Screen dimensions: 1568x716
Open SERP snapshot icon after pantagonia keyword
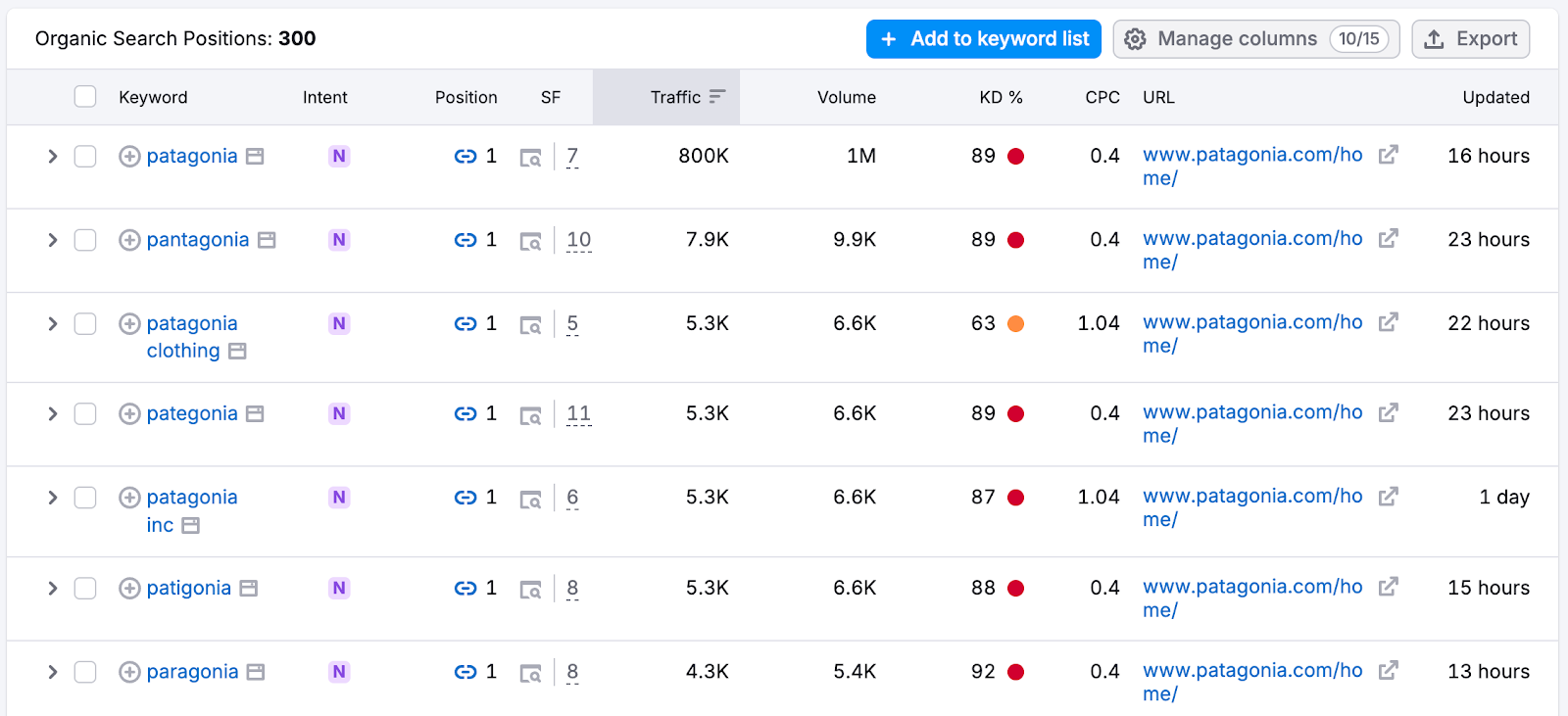point(267,240)
